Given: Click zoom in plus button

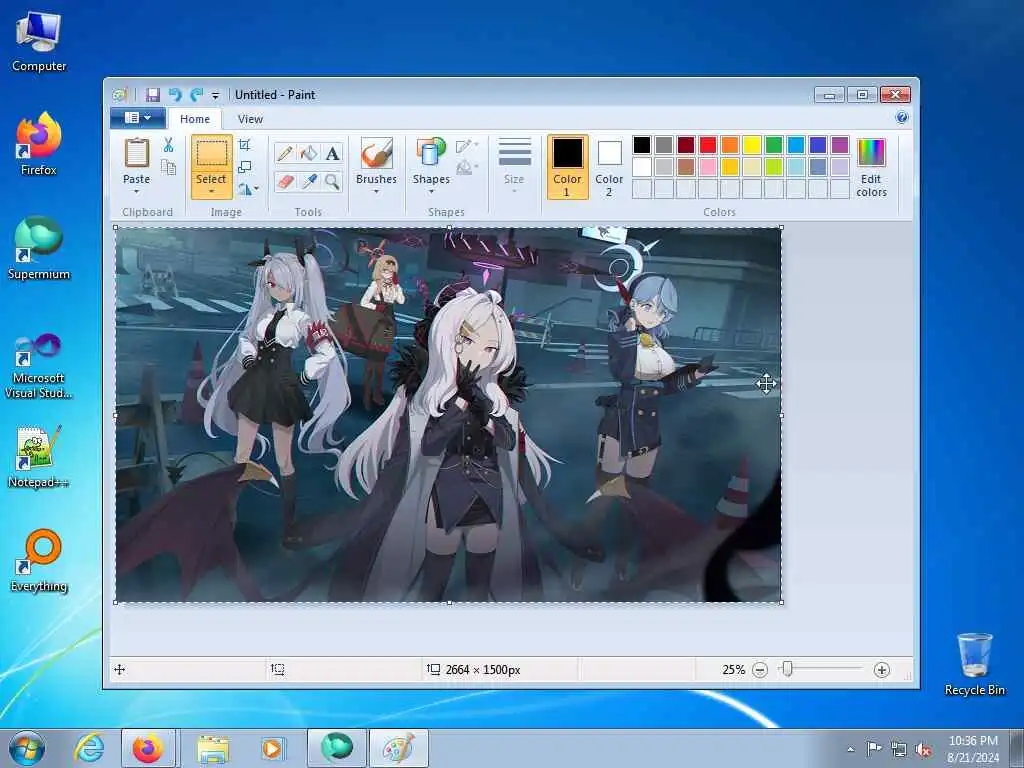Looking at the screenshot, I should click(882, 670).
